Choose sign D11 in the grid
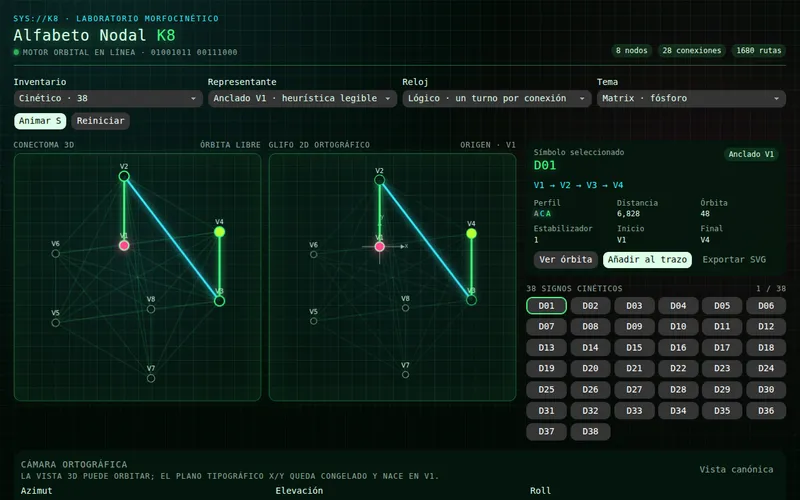 (x=722, y=327)
